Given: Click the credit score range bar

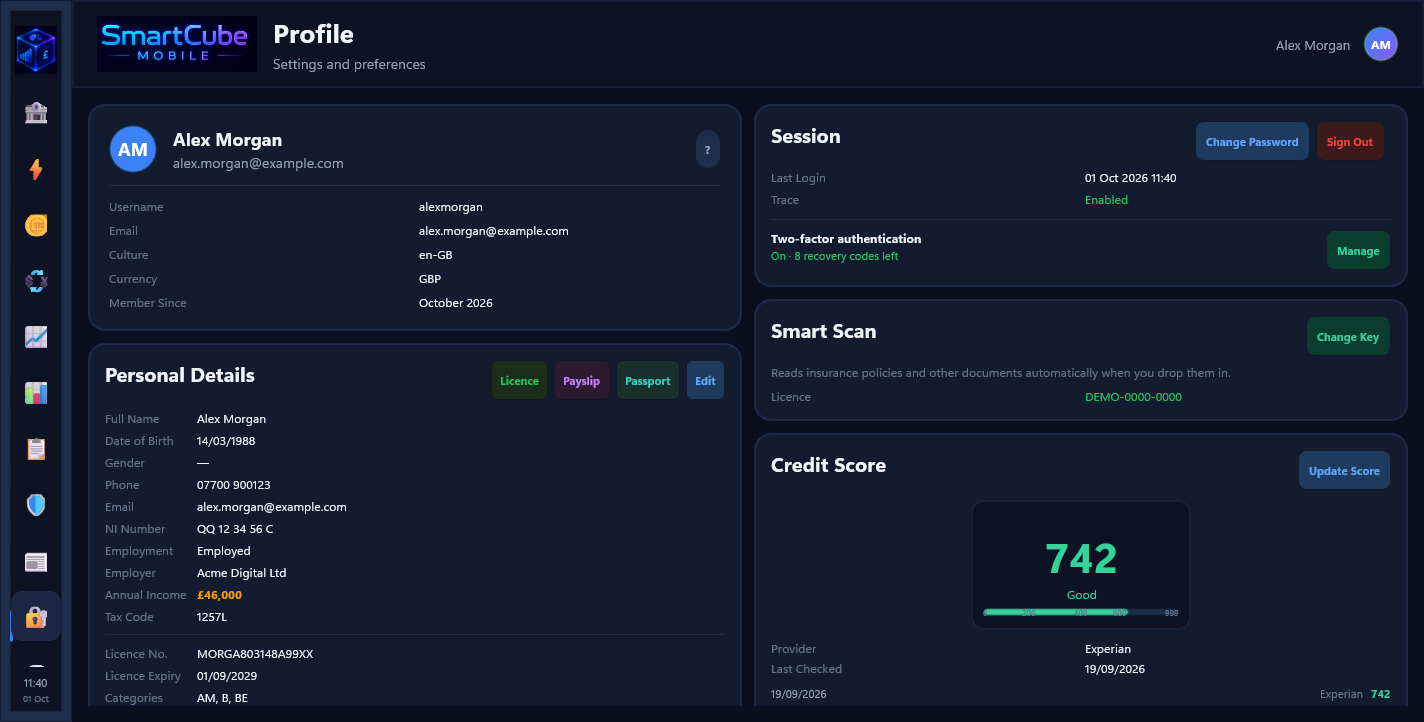Looking at the screenshot, I should (1081, 612).
